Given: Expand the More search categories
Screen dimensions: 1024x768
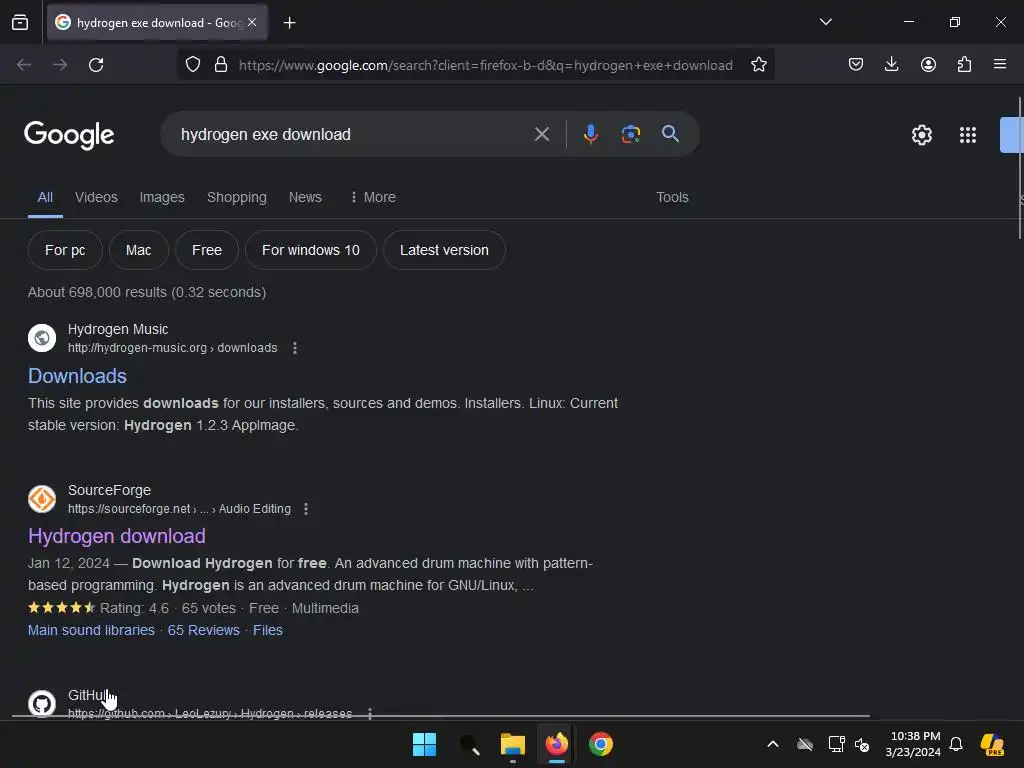Looking at the screenshot, I should click(x=373, y=197).
